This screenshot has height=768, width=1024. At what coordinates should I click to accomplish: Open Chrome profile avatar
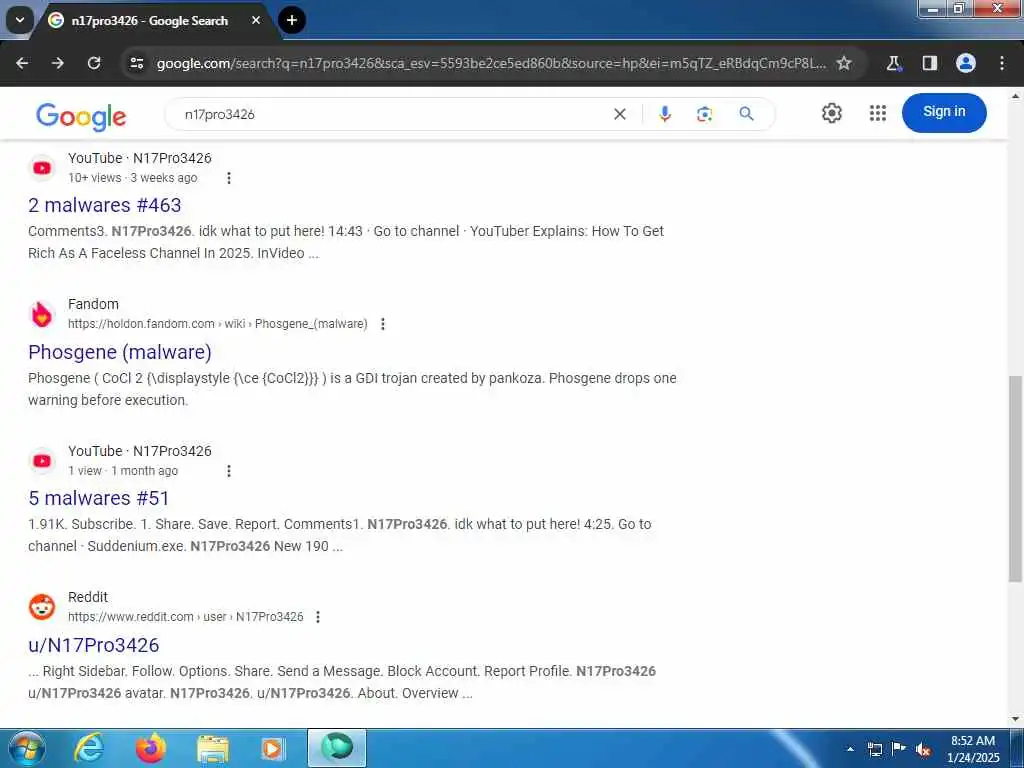(x=966, y=63)
